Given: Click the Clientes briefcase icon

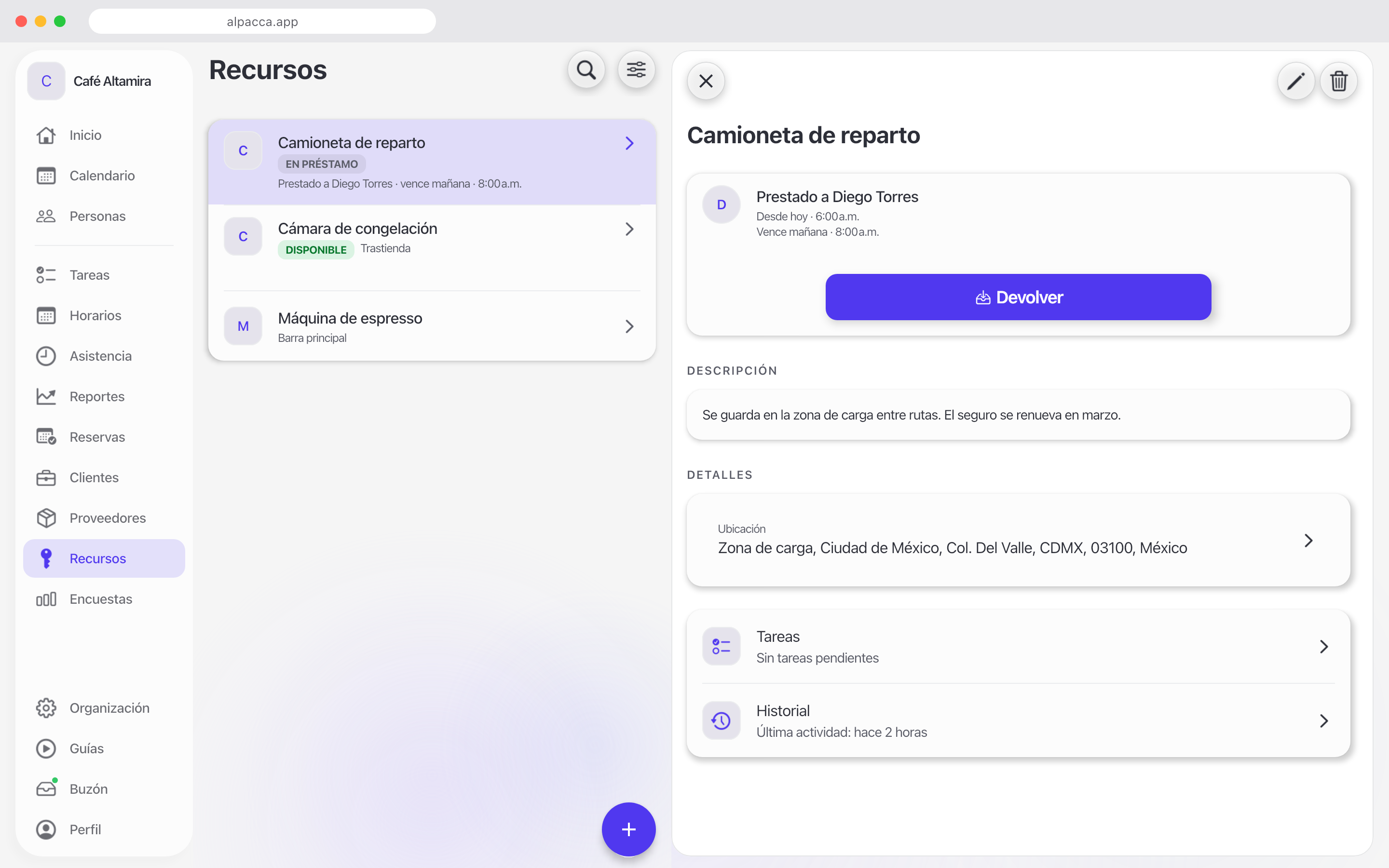Looking at the screenshot, I should click(46, 477).
